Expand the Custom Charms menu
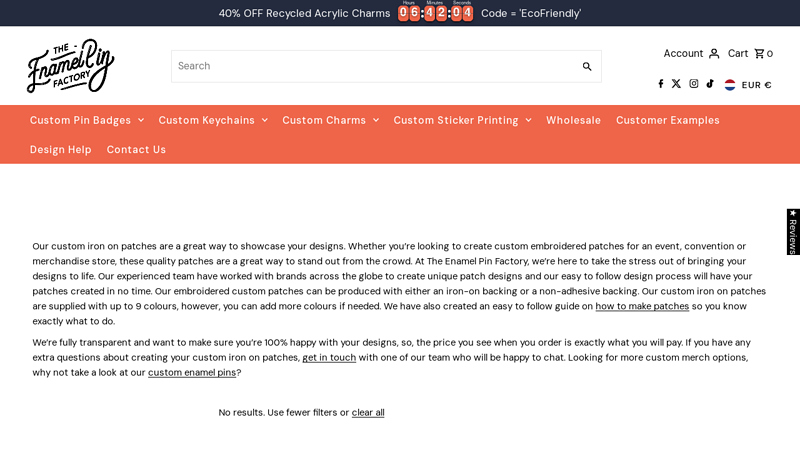 331,120
